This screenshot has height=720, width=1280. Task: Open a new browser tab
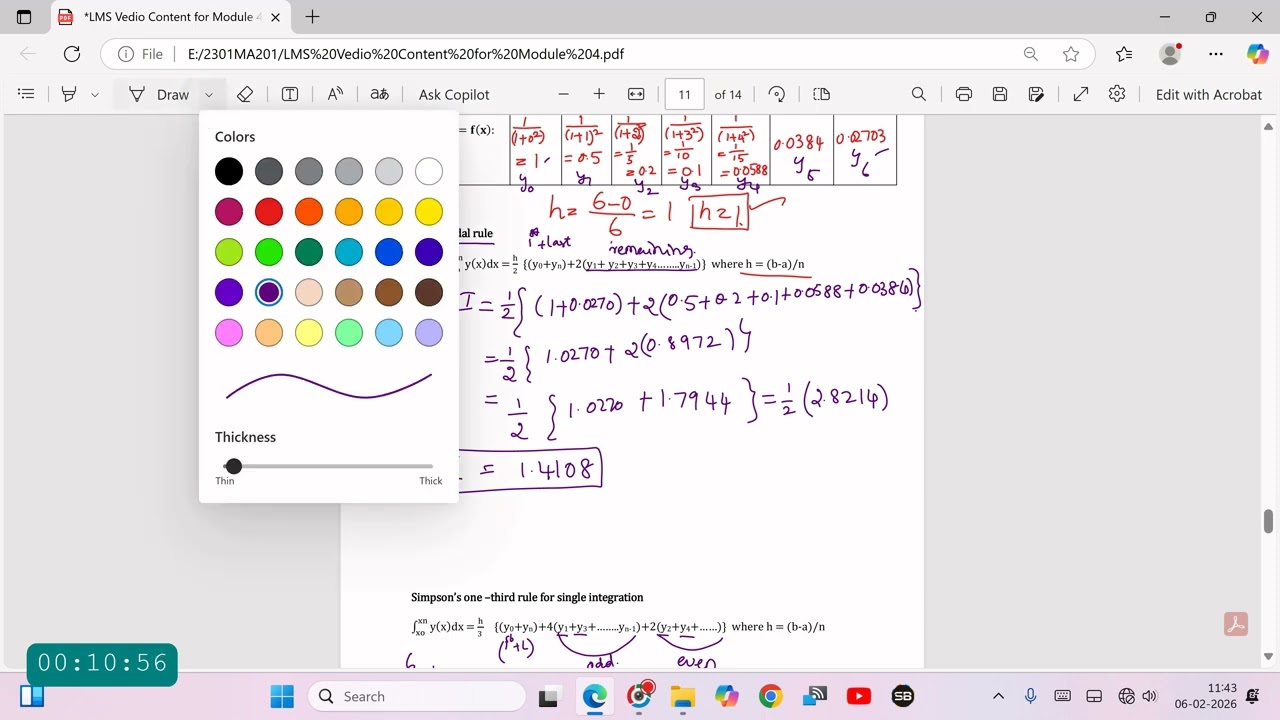coord(312,17)
